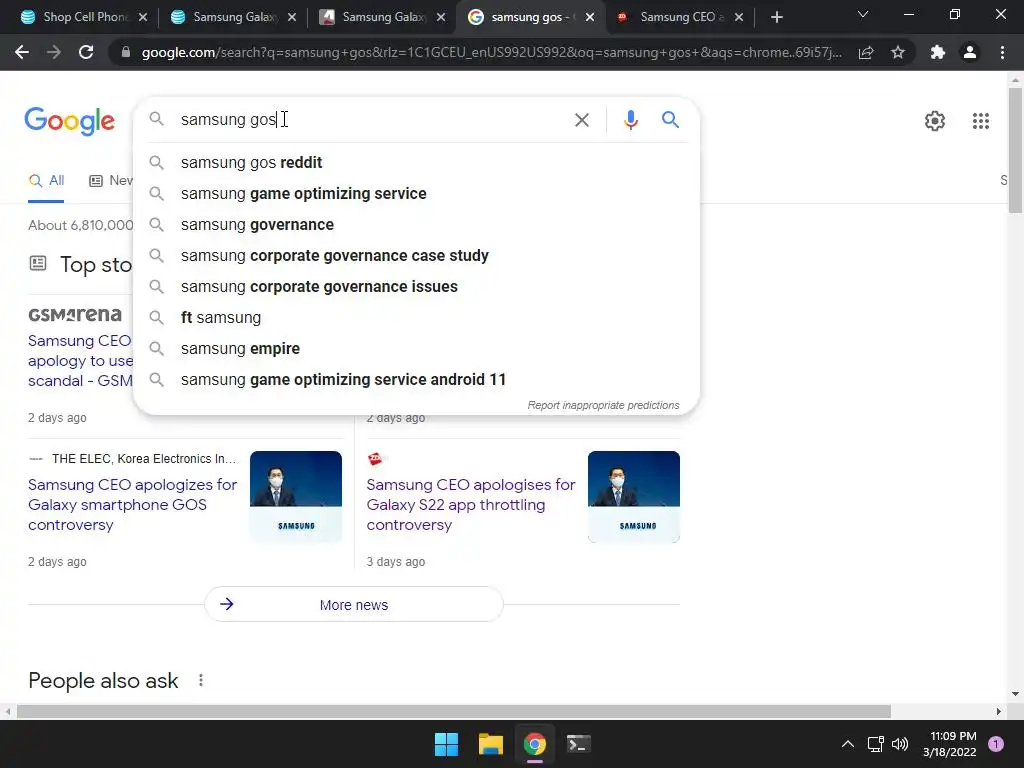Click the More news button
This screenshot has height=768, width=1024.
tap(354, 605)
